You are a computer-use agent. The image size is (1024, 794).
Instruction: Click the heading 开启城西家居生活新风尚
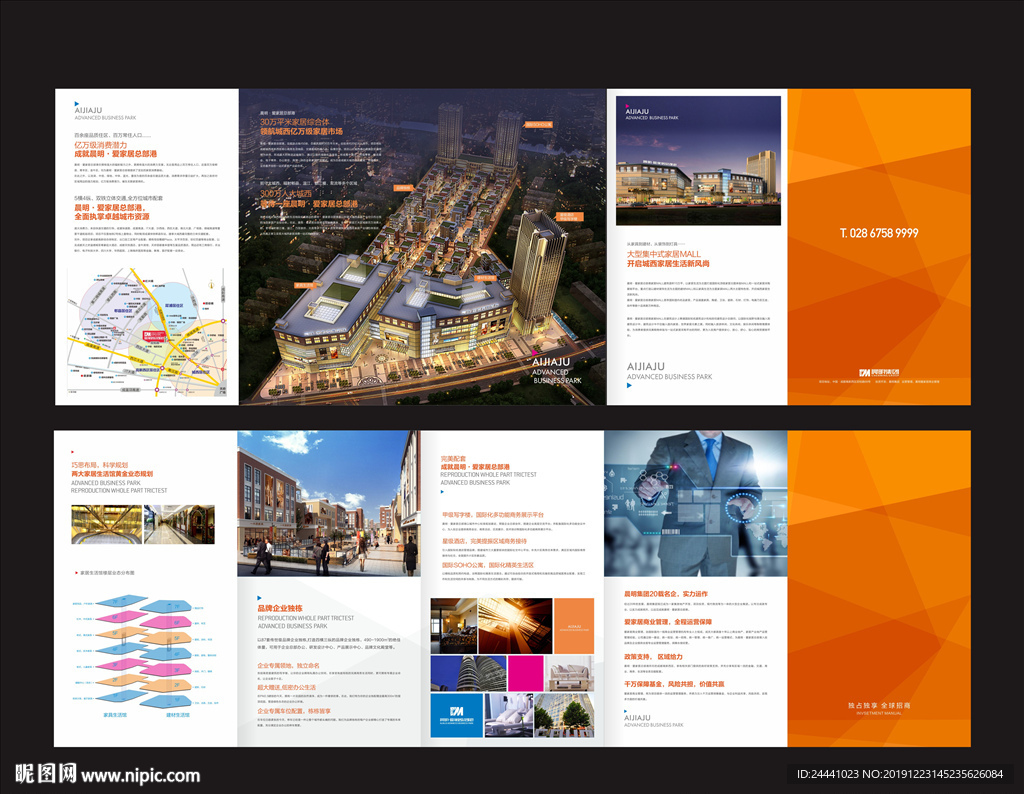[667, 263]
